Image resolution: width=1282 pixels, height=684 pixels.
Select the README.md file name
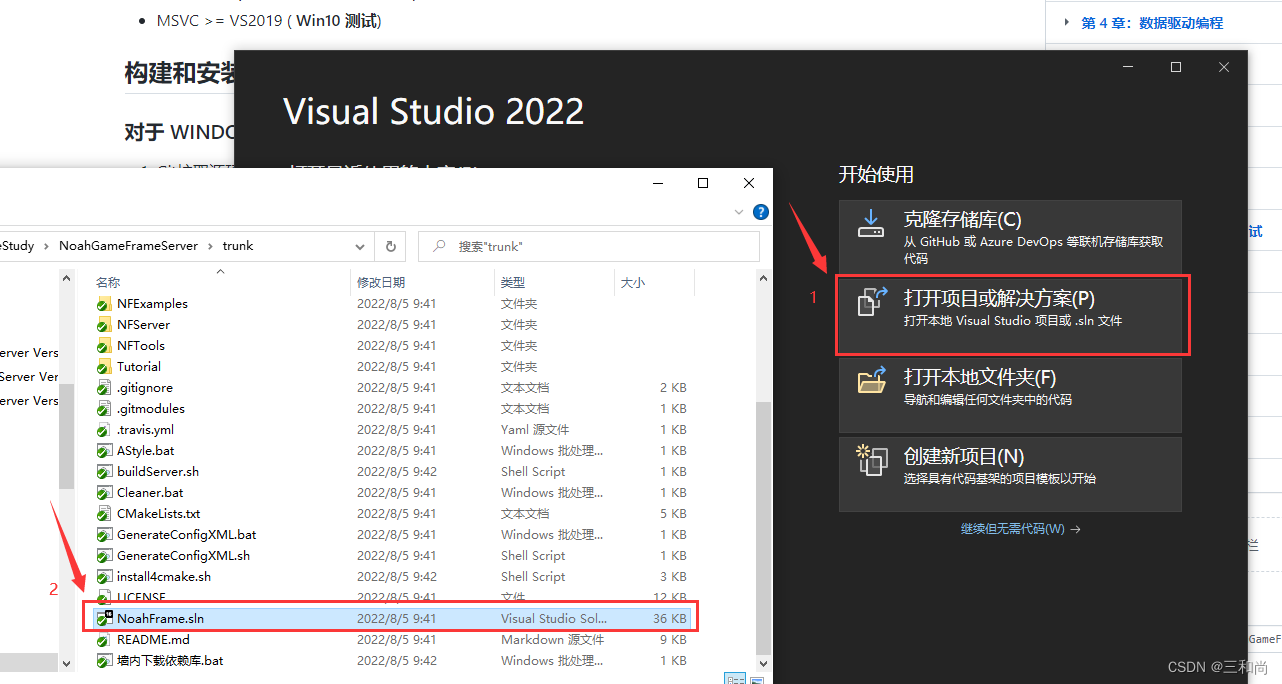pyautogui.click(x=153, y=640)
